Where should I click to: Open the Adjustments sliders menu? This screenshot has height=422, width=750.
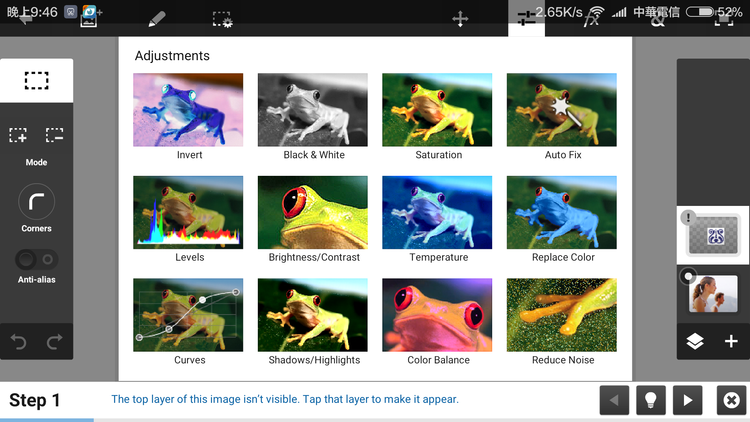(526, 19)
